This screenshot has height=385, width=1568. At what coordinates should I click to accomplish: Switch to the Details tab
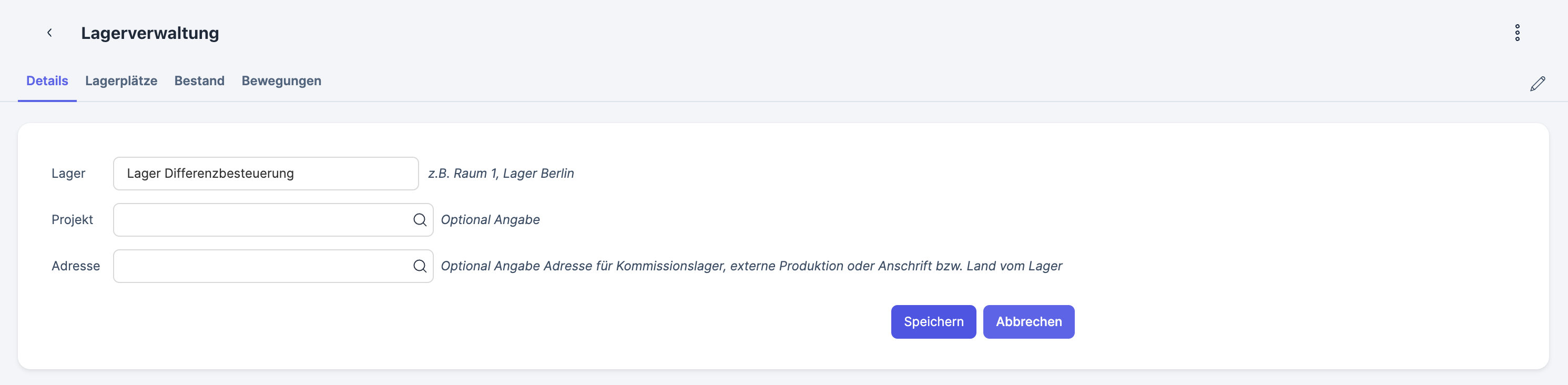47,81
